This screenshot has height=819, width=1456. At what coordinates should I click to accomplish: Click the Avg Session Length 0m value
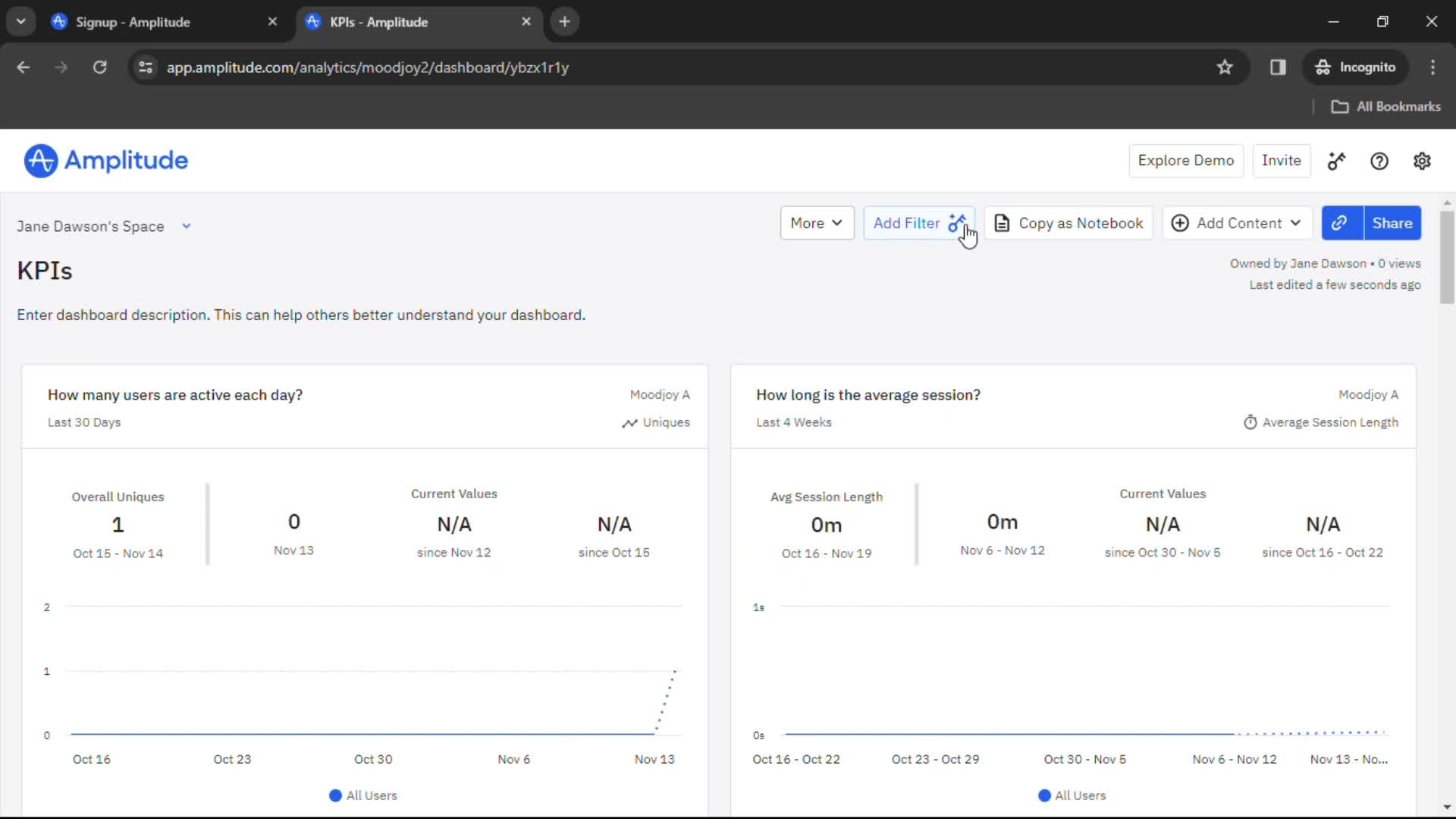tap(826, 525)
